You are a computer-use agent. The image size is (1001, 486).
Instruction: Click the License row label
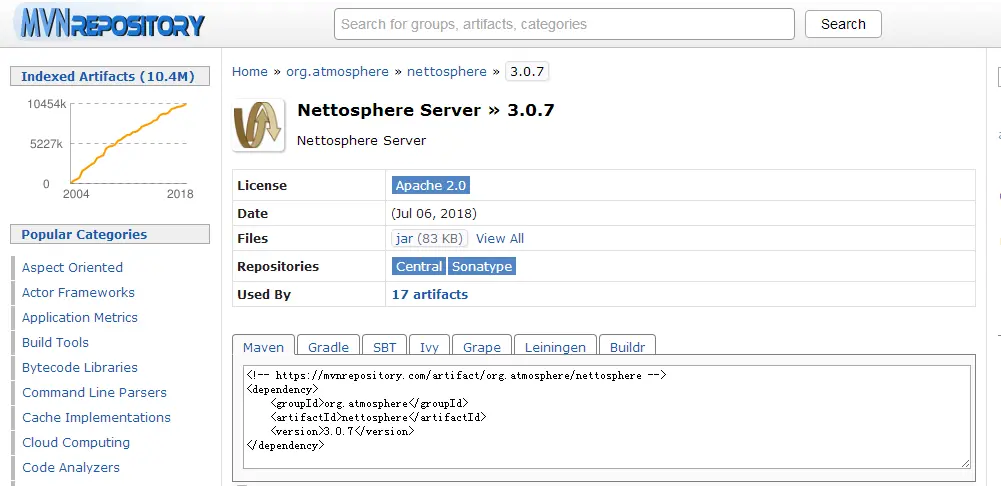pyautogui.click(x=262, y=186)
